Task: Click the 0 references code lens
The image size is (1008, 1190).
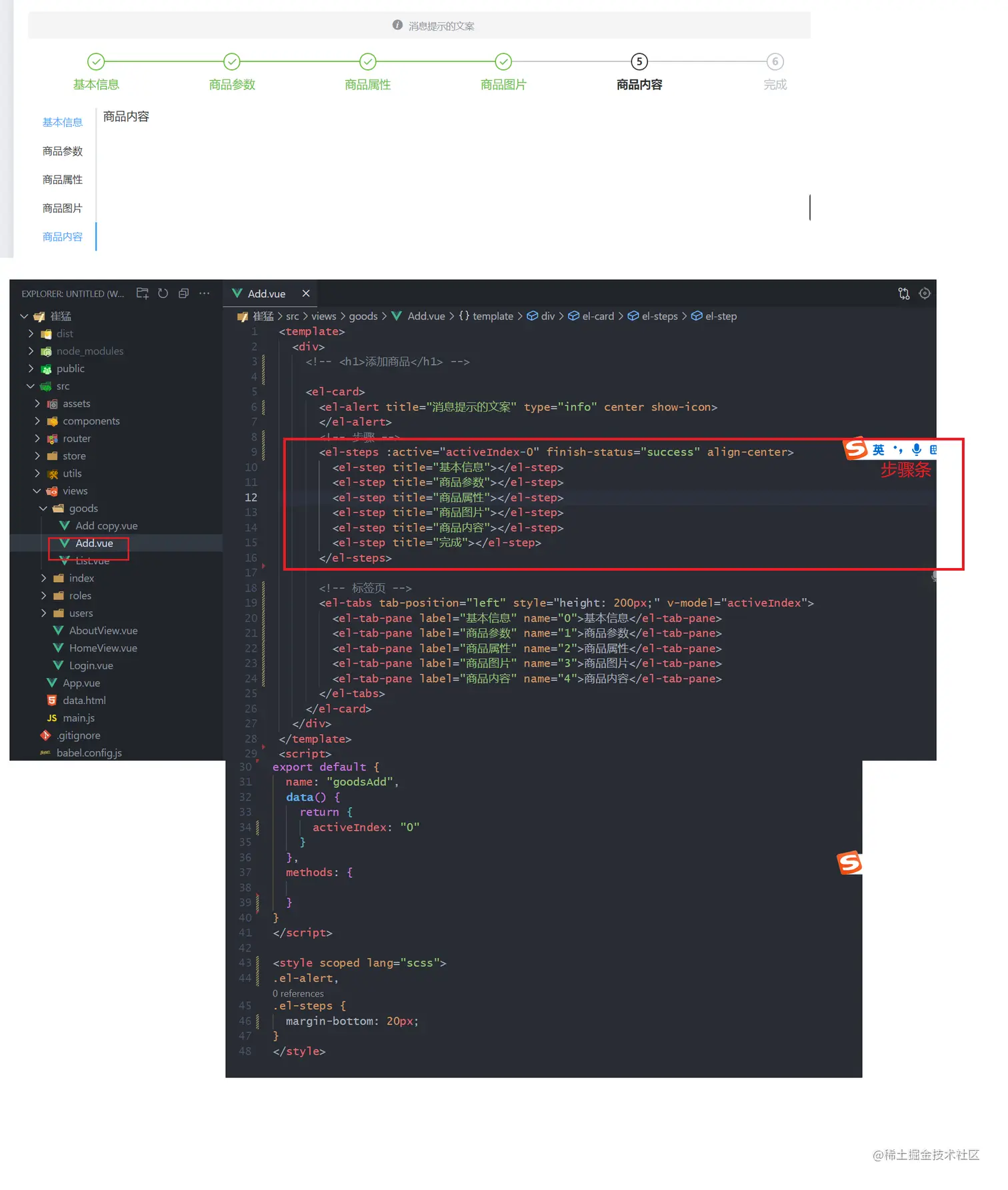Action: [x=298, y=993]
